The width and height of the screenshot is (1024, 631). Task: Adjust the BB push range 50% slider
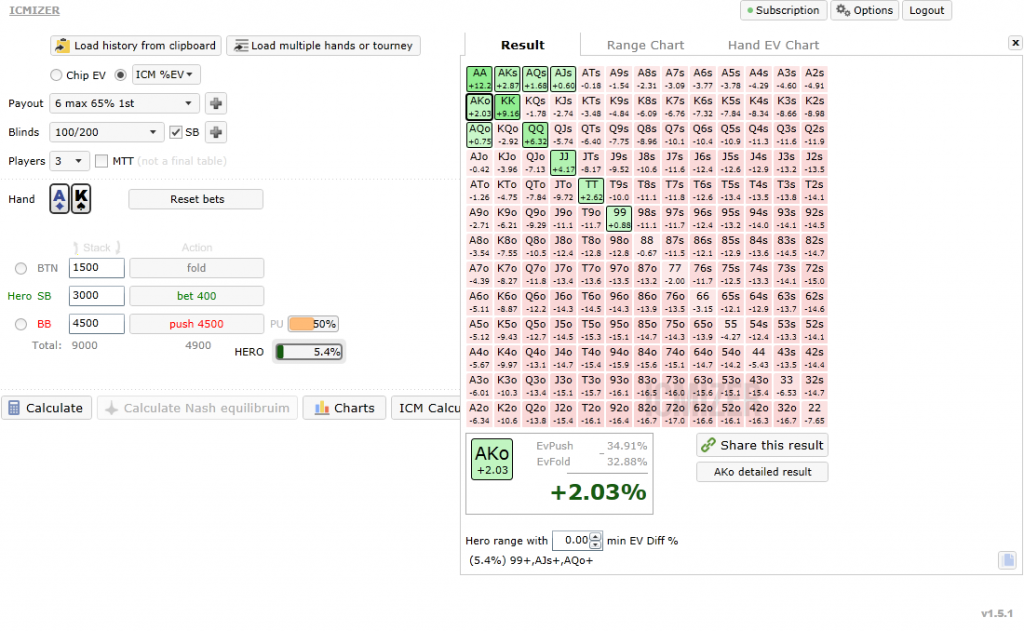[313, 324]
